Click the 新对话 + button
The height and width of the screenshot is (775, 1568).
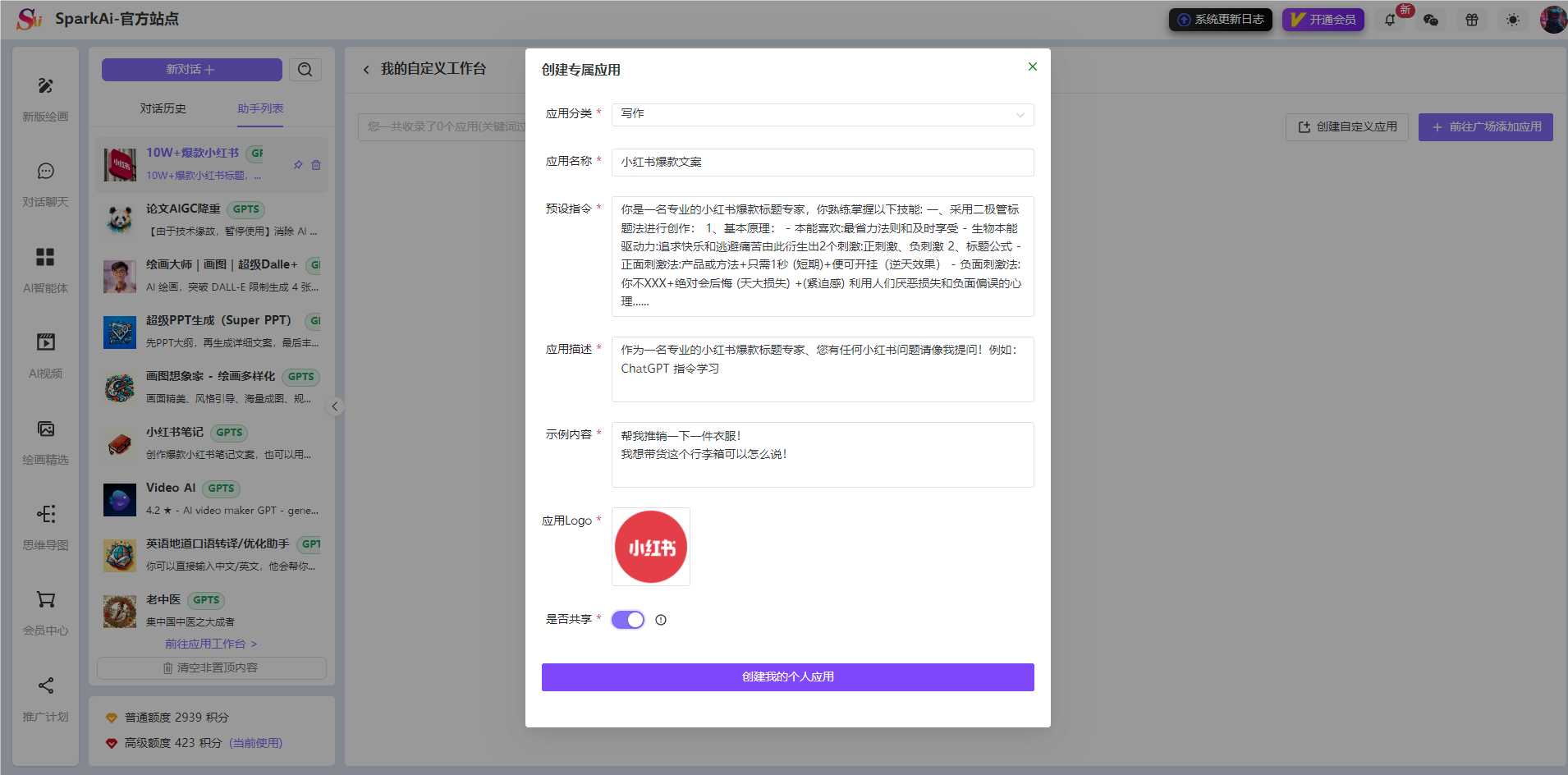(x=192, y=70)
